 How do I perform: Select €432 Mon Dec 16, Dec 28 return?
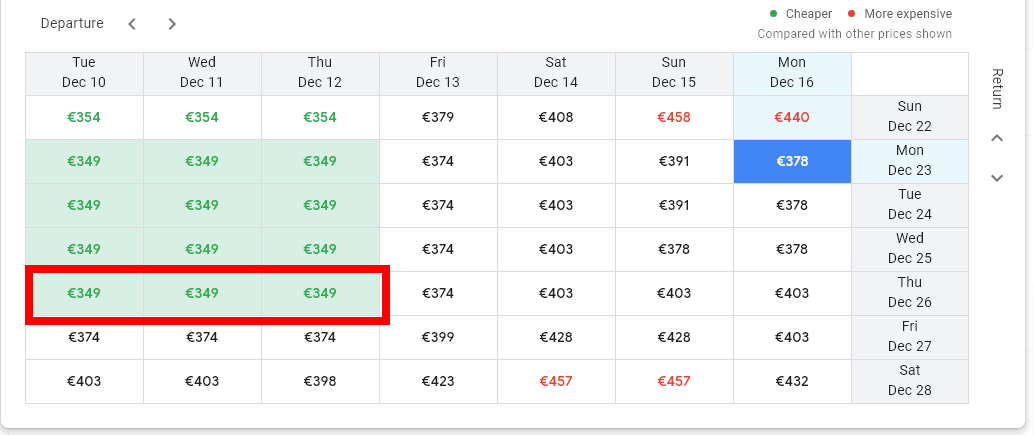(792, 381)
